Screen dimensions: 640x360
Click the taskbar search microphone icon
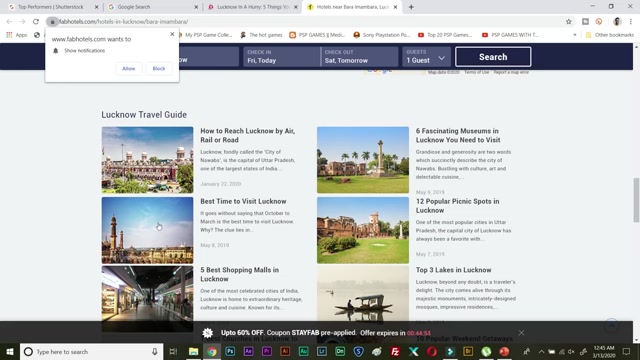155,351
